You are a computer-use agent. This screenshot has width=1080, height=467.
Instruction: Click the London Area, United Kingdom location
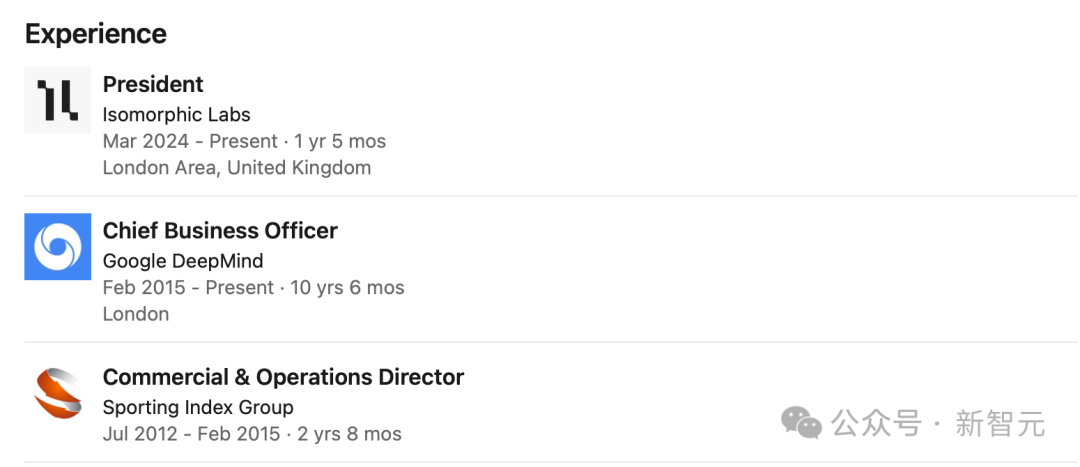[x=237, y=167]
